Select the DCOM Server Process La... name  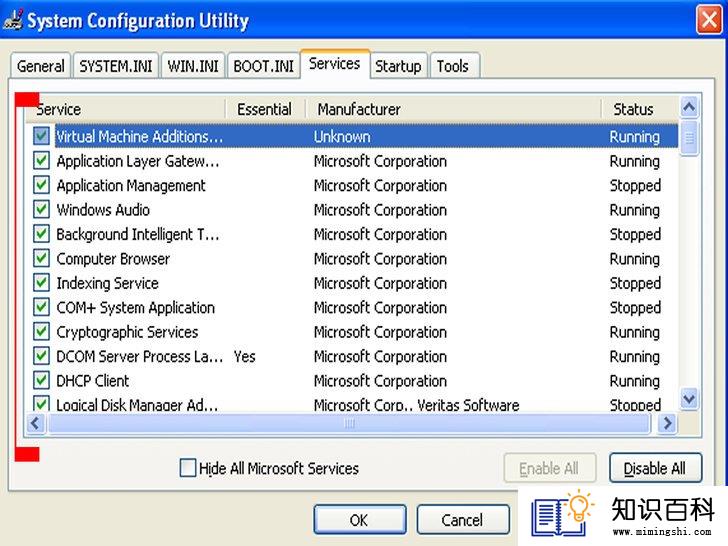click(140, 357)
